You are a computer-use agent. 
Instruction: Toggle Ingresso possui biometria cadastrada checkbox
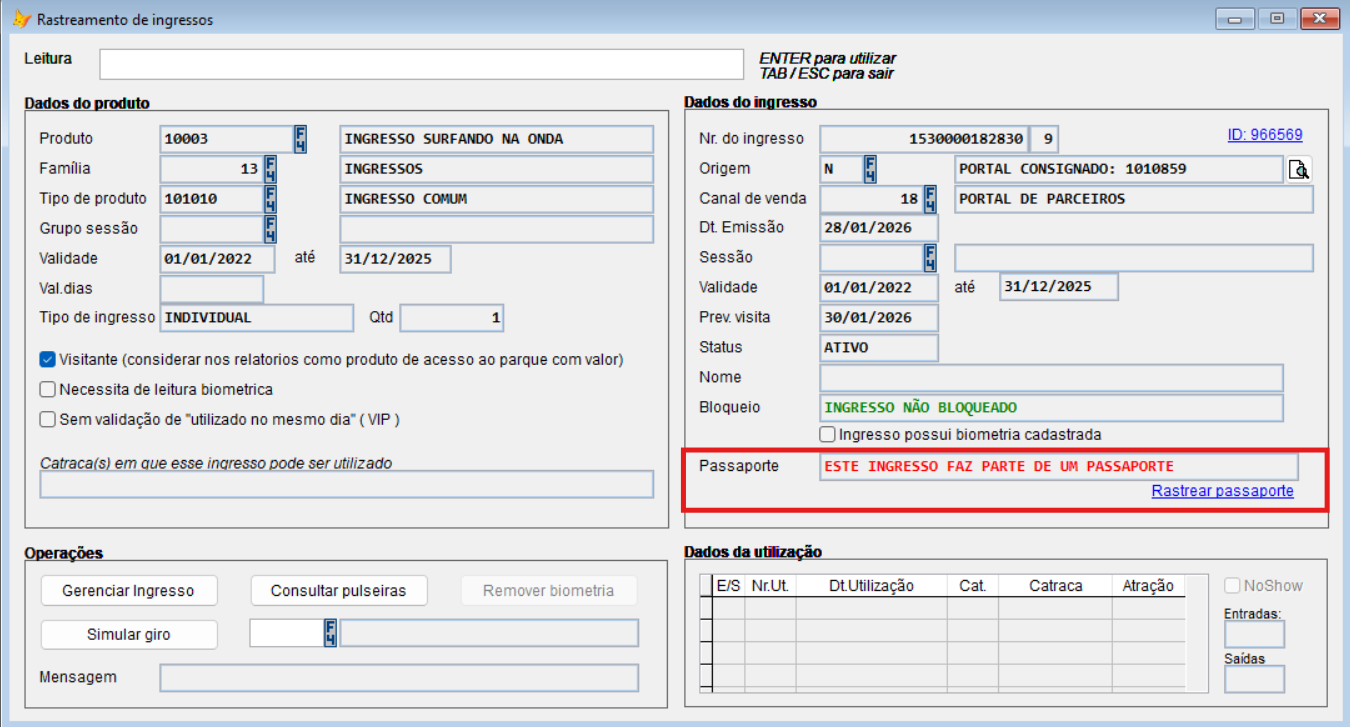coord(827,435)
